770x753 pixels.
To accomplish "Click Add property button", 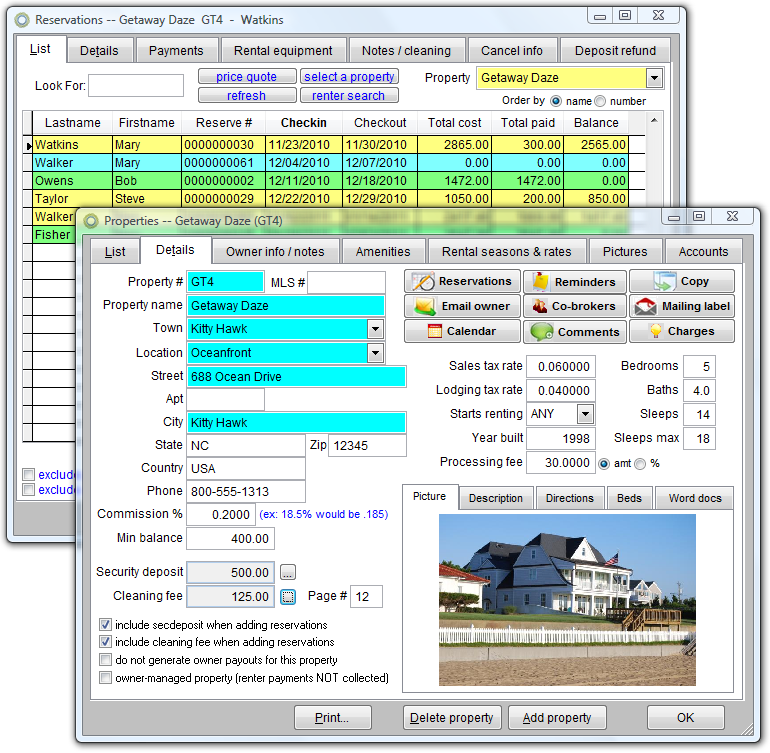I will 557,718.
